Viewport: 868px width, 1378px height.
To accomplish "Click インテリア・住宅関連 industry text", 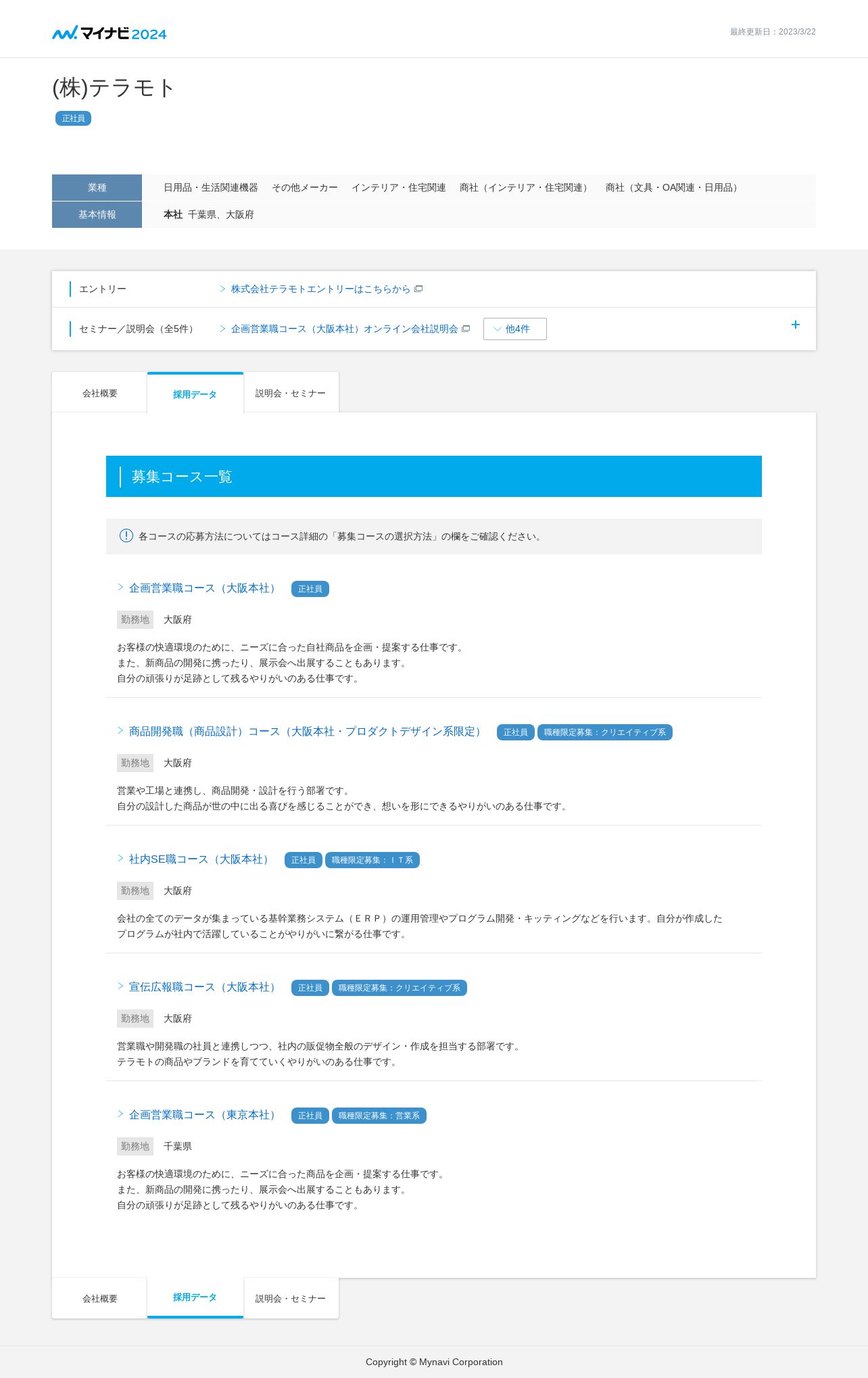I will click(399, 187).
